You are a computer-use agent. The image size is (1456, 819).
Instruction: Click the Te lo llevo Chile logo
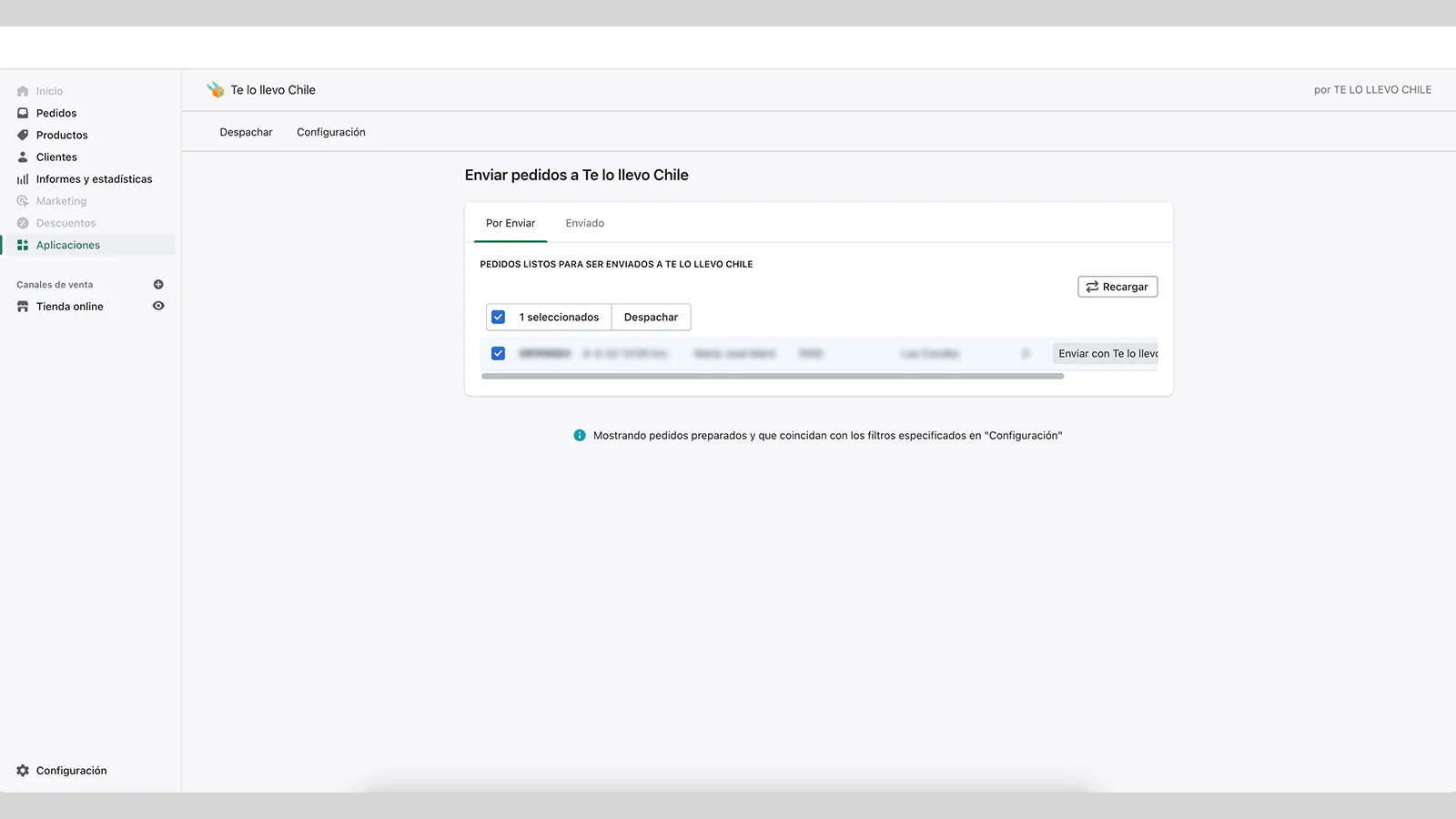(216, 89)
